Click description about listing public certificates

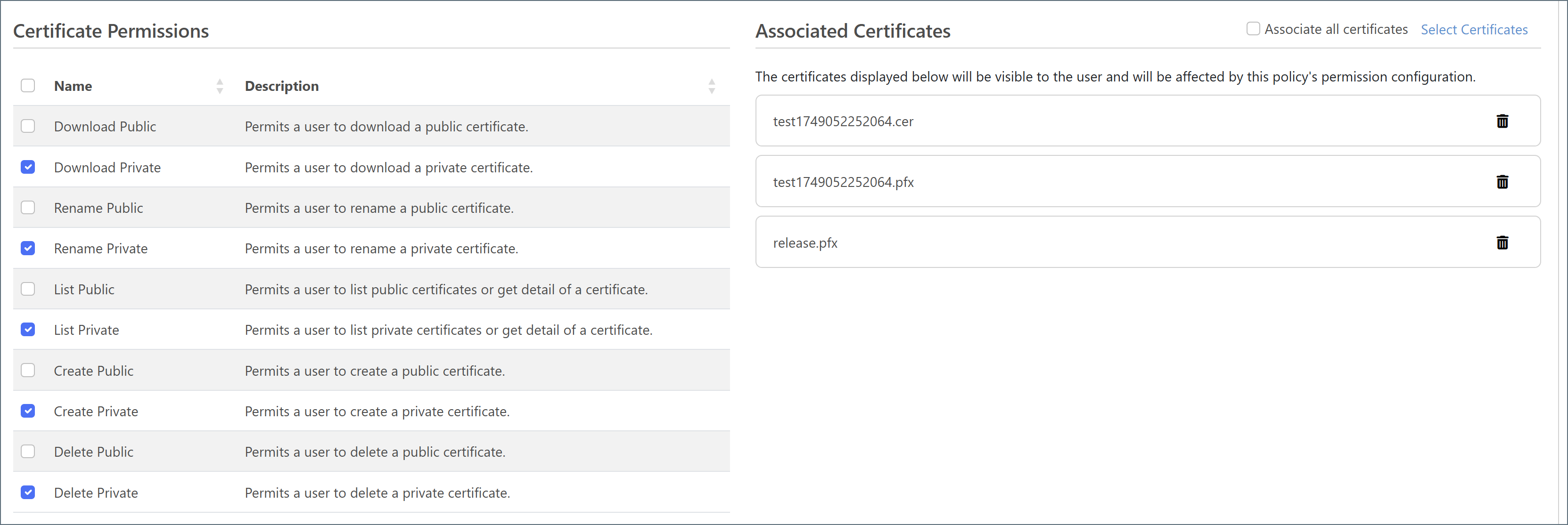tap(446, 290)
